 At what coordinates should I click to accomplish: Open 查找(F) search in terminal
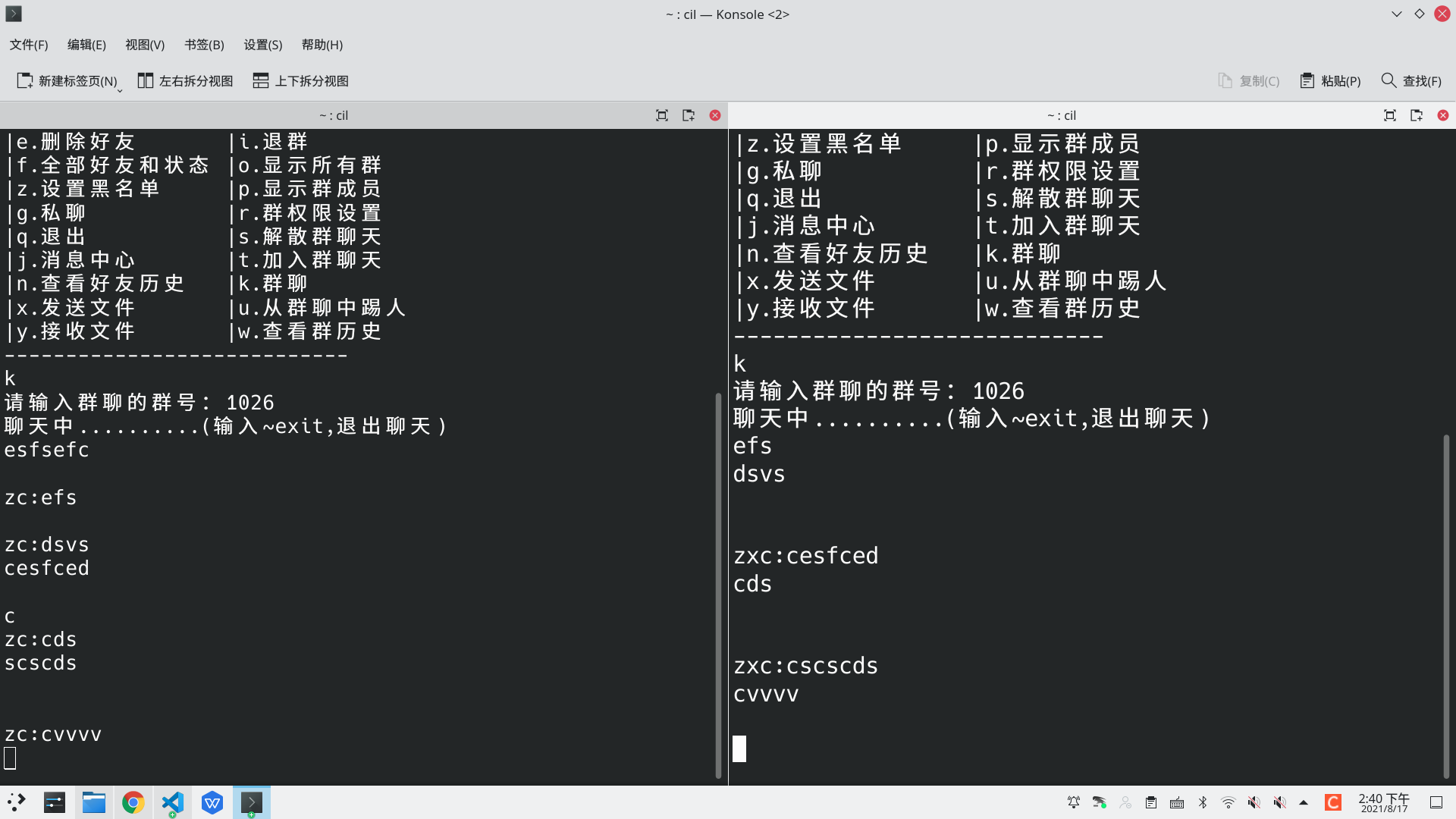[1411, 80]
